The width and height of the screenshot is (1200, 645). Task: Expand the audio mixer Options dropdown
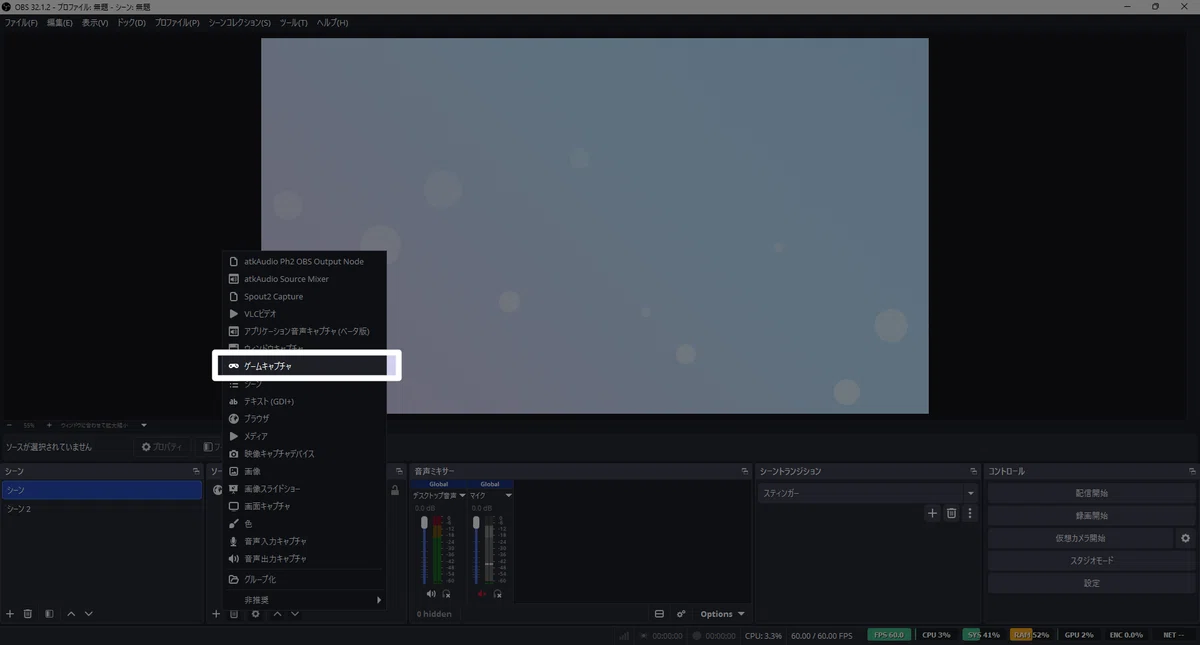[722, 614]
